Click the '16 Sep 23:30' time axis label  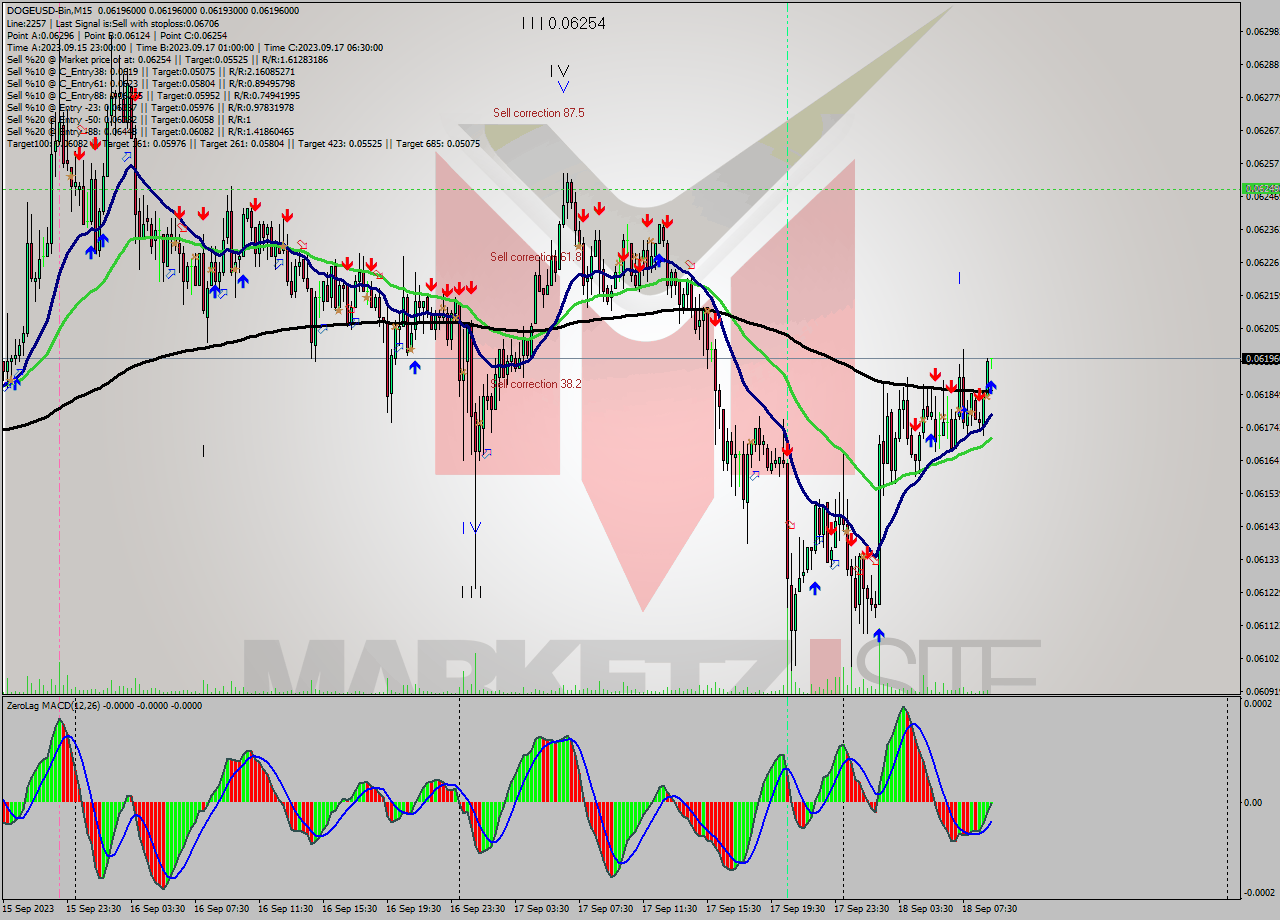[478, 909]
